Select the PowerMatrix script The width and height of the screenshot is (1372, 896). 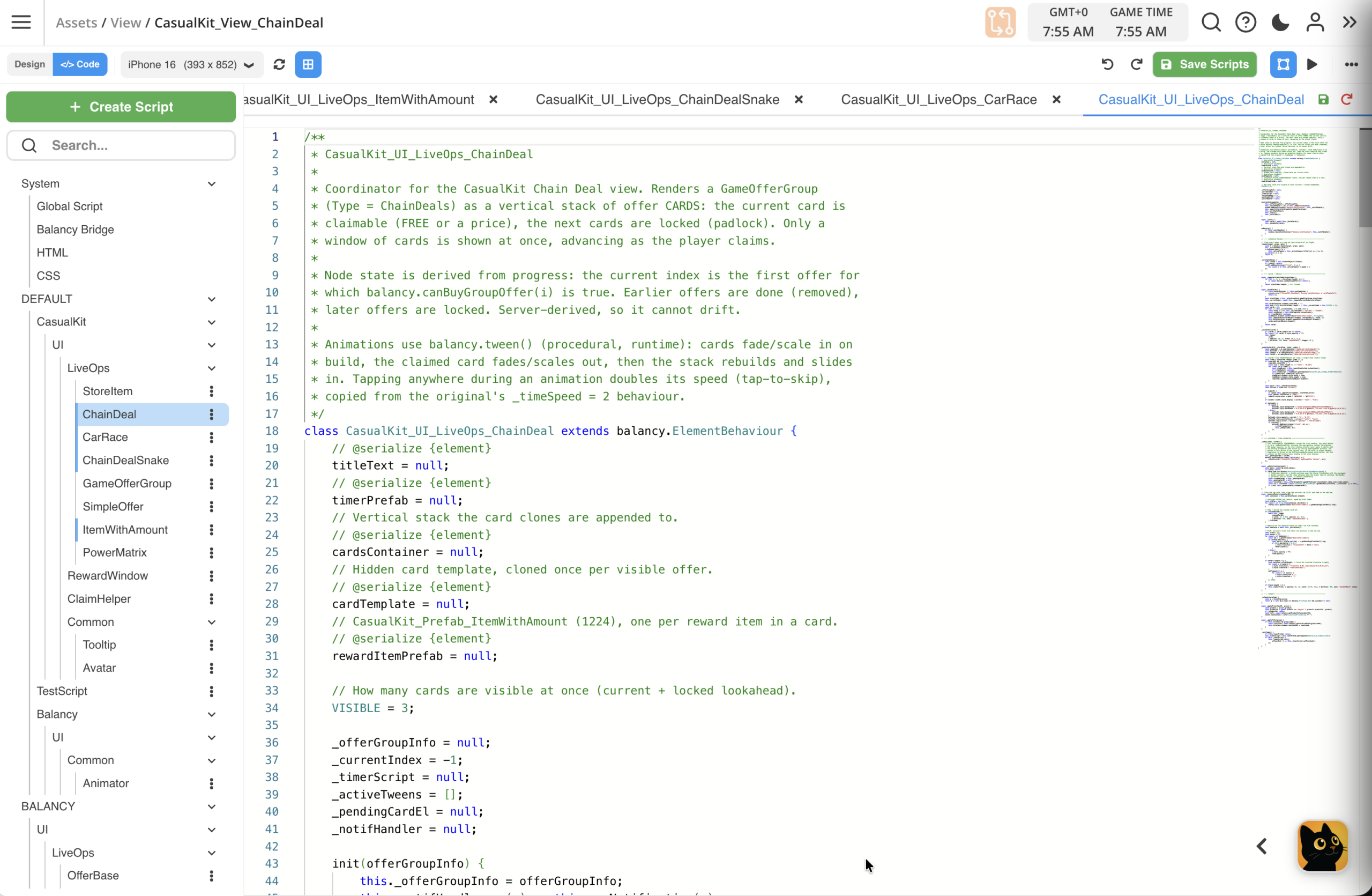[x=115, y=552]
